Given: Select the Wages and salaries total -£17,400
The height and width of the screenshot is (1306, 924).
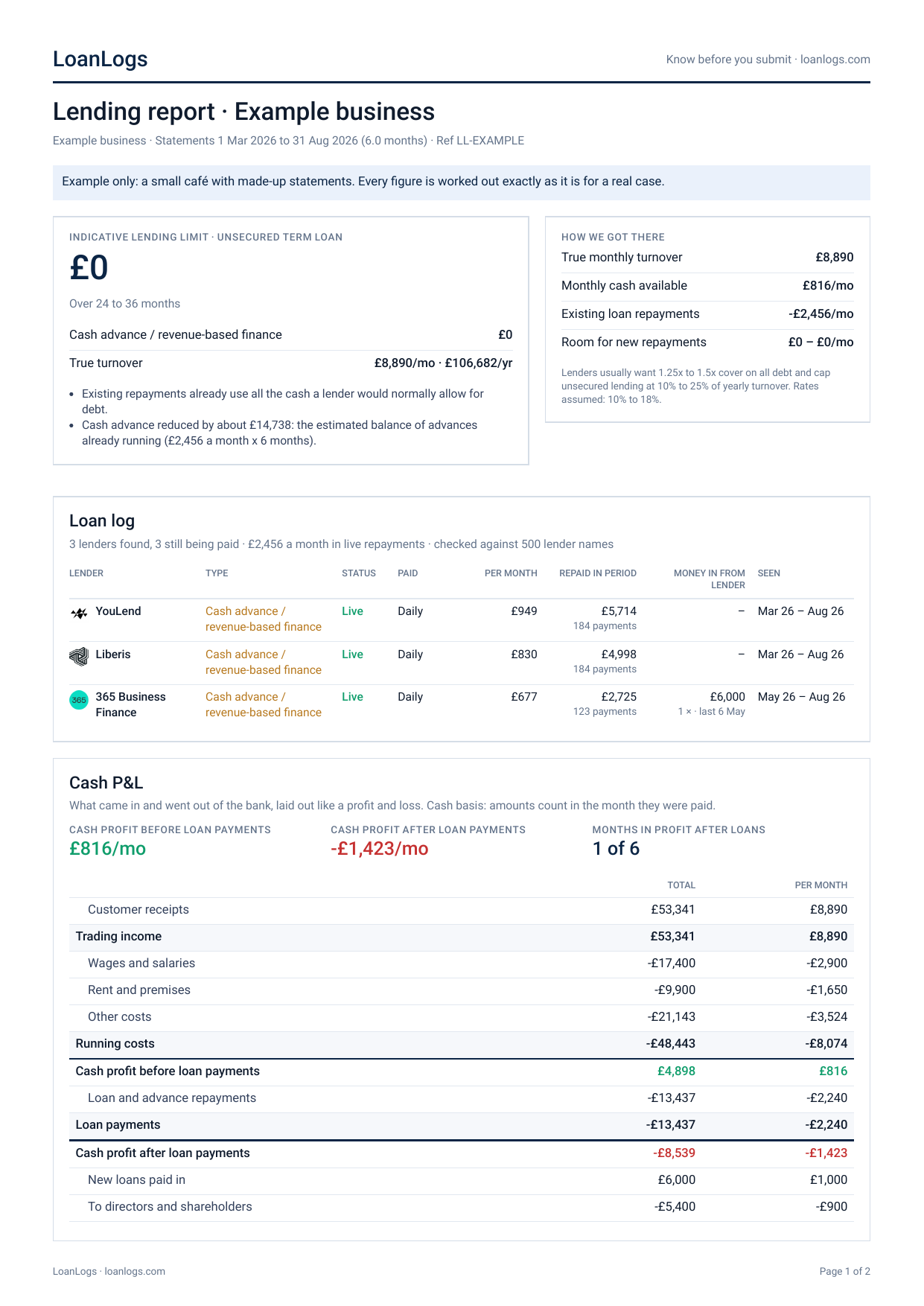Looking at the screenshot, I should pyautogui.click(x=671, y=963).
